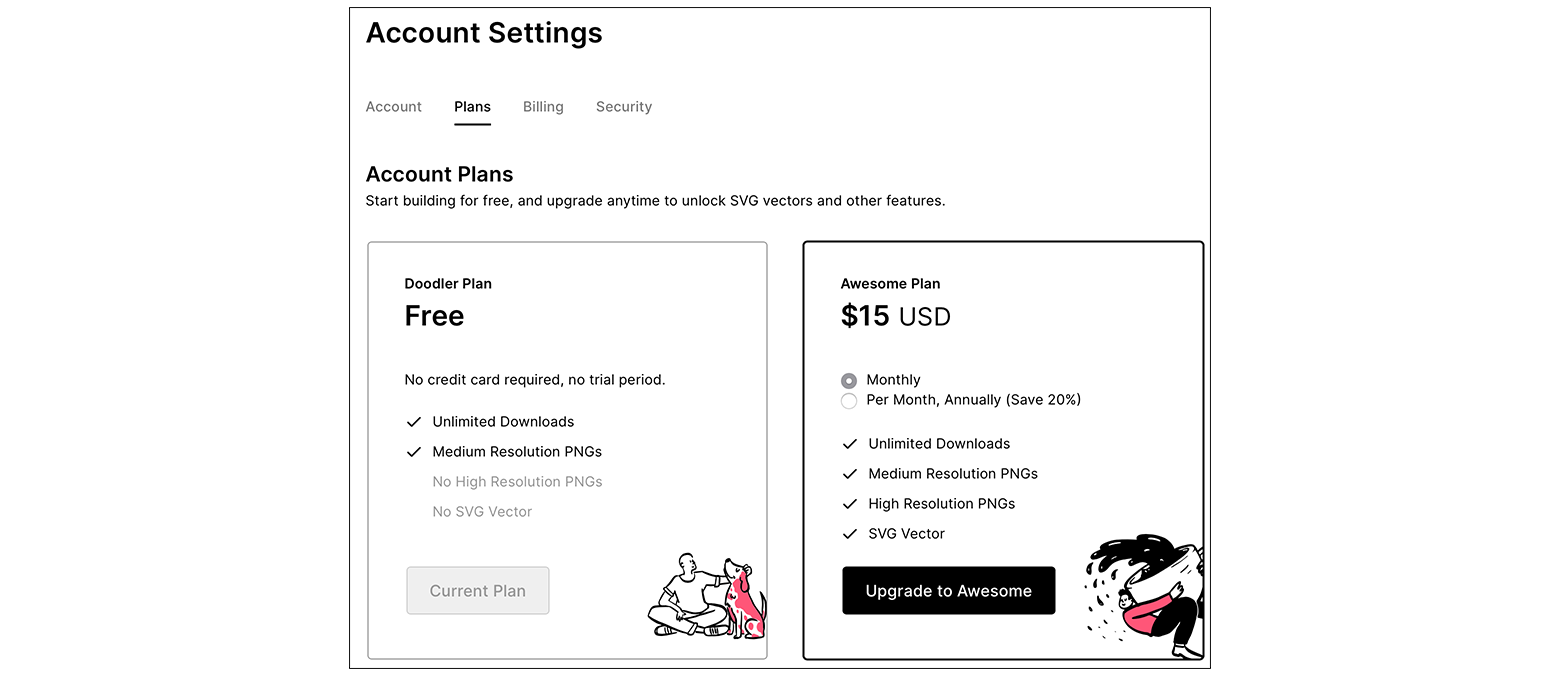1560x676 pixels.
Task: Click checkmark beside High Resolution PNGs
Action: point(850,504)
